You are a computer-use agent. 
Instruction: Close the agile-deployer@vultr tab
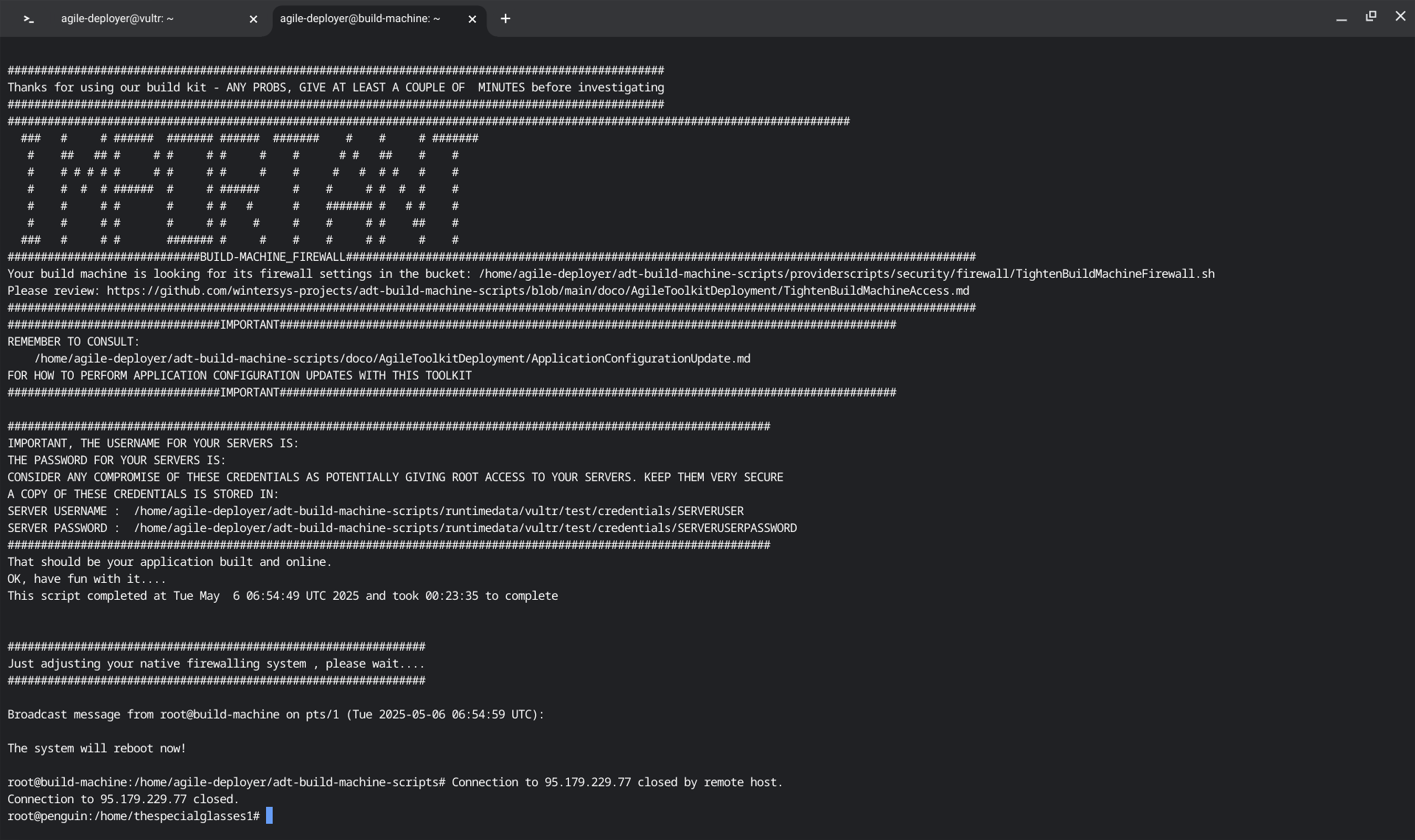[254, 19]
